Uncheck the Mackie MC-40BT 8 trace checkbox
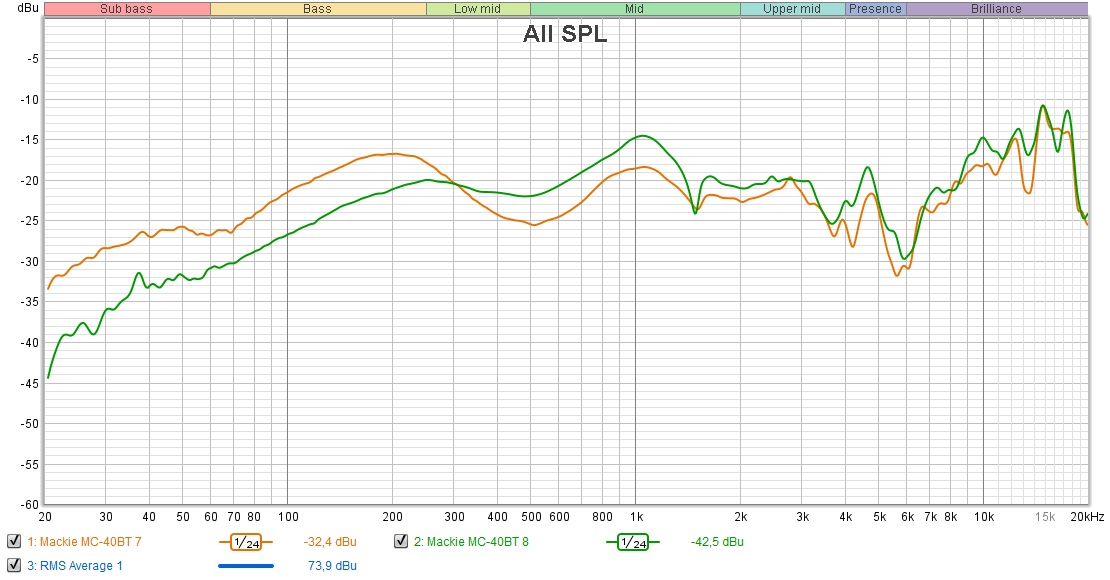Image resolution: width=1110 pixels, height=580 pixels. point(401,542)
